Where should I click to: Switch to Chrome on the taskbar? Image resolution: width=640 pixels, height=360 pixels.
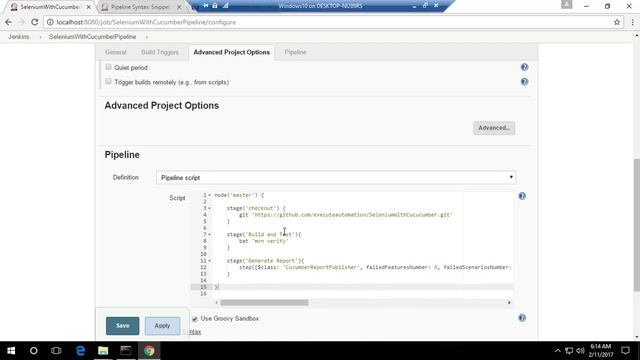click(x=149, y=351)
